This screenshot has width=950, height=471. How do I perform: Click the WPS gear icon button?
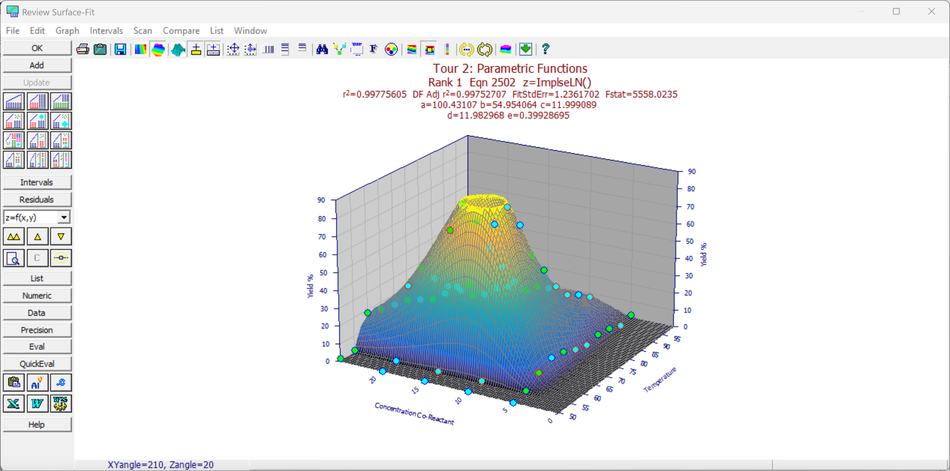(x=61, y=403)
